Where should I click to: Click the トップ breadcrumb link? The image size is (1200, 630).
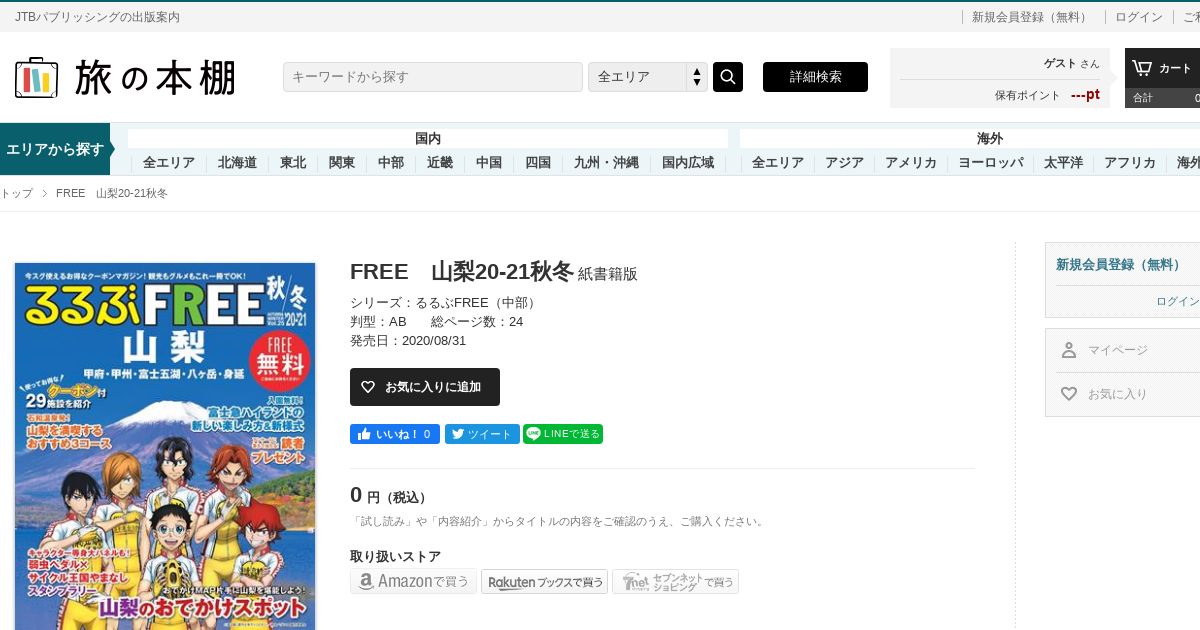16,193
